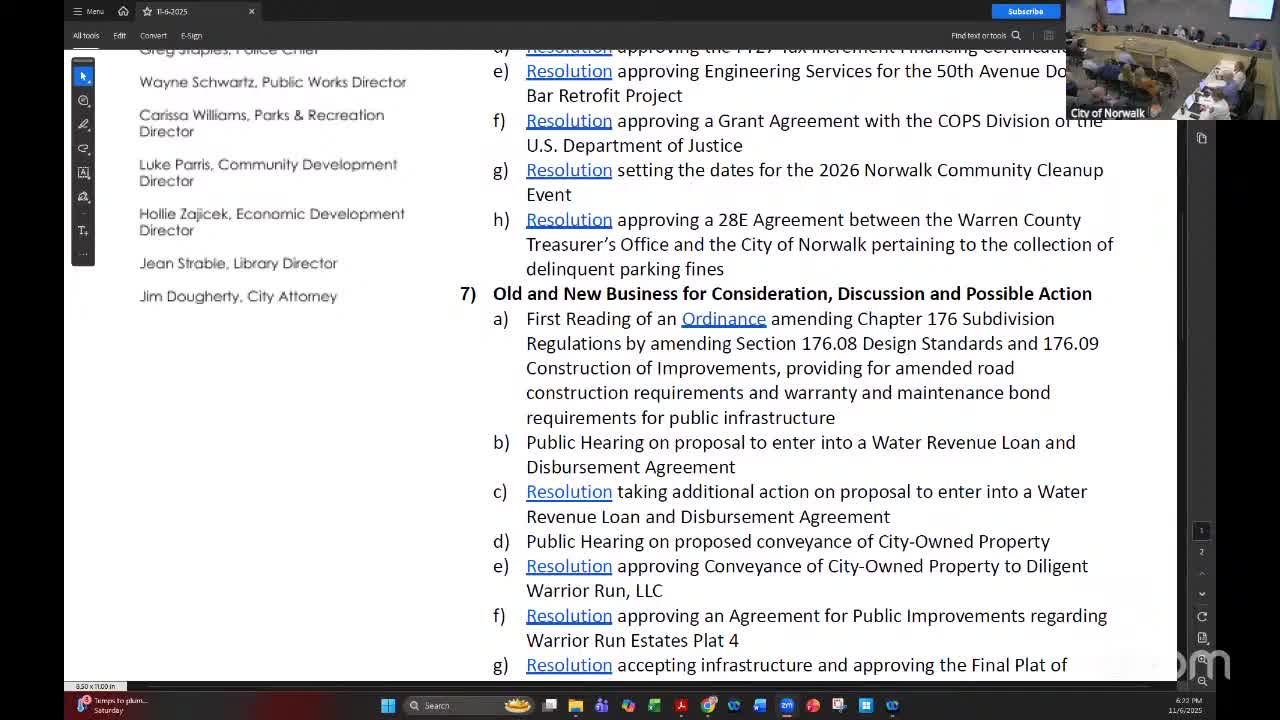The image size is (1280, 720).
Task: Pick the highlighter pen tool
Action: click(83, 124)
